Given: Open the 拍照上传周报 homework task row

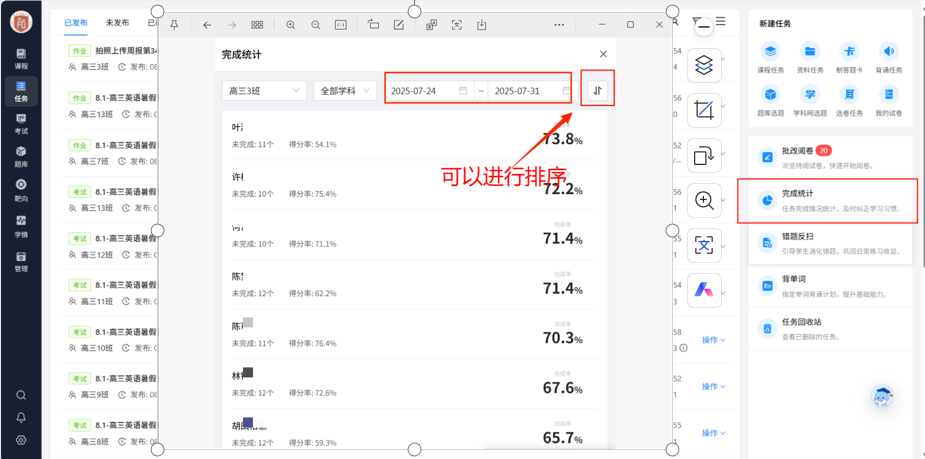Looking at the screenshot, I should [x=111, y=58].
